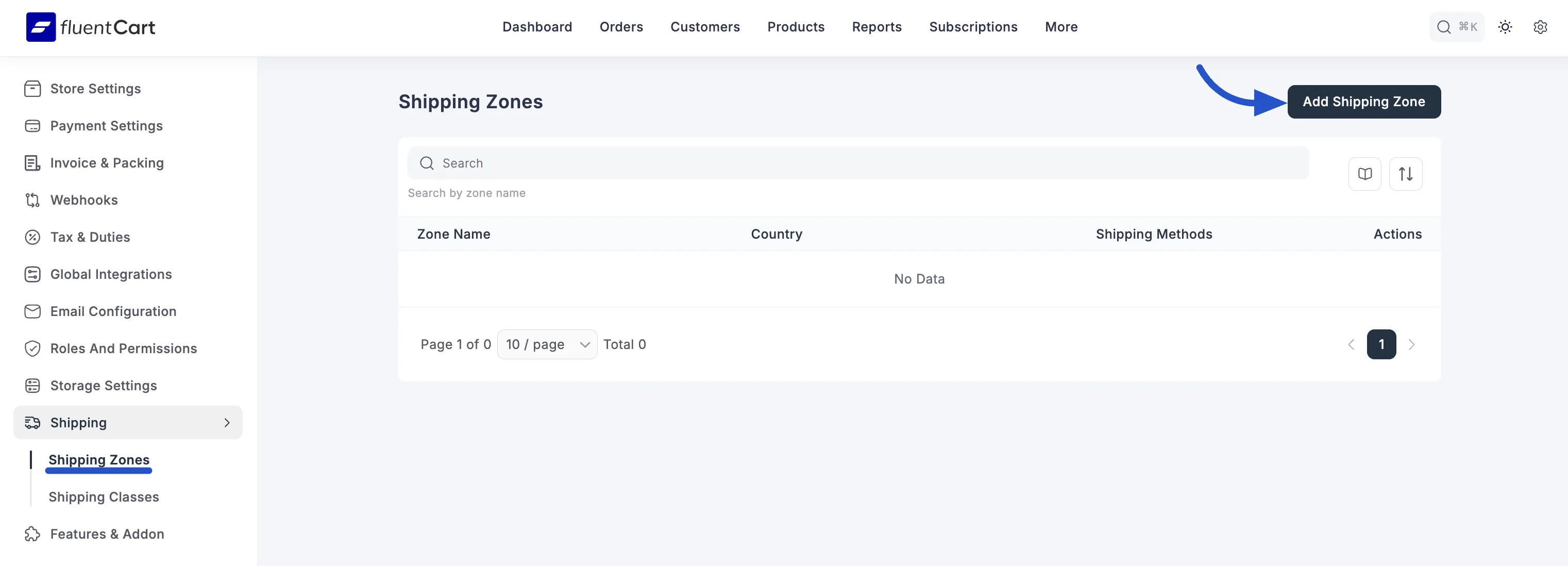Open the Email Configuration envelope icon
The image size is (1568, 566).
click(33, 311)
